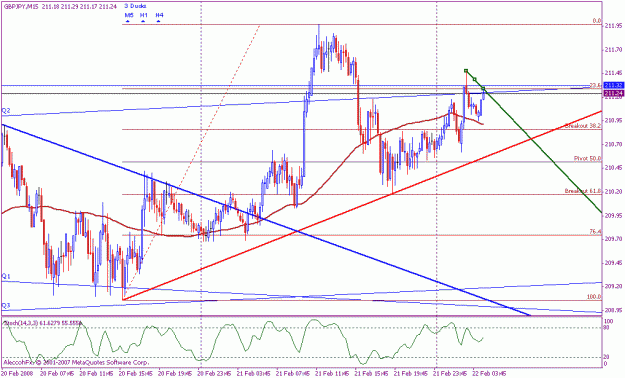The height and width of the screenshot is (378, 625).
Task: Click the stochastic 20 level axis label
Action: coord(607,357)
